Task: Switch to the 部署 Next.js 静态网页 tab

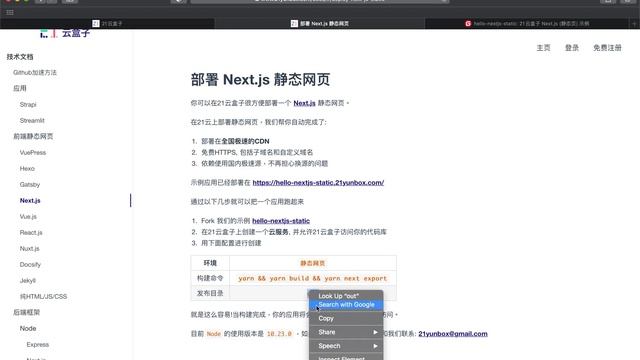Action: pyautogui.click(x=320, y=24)
